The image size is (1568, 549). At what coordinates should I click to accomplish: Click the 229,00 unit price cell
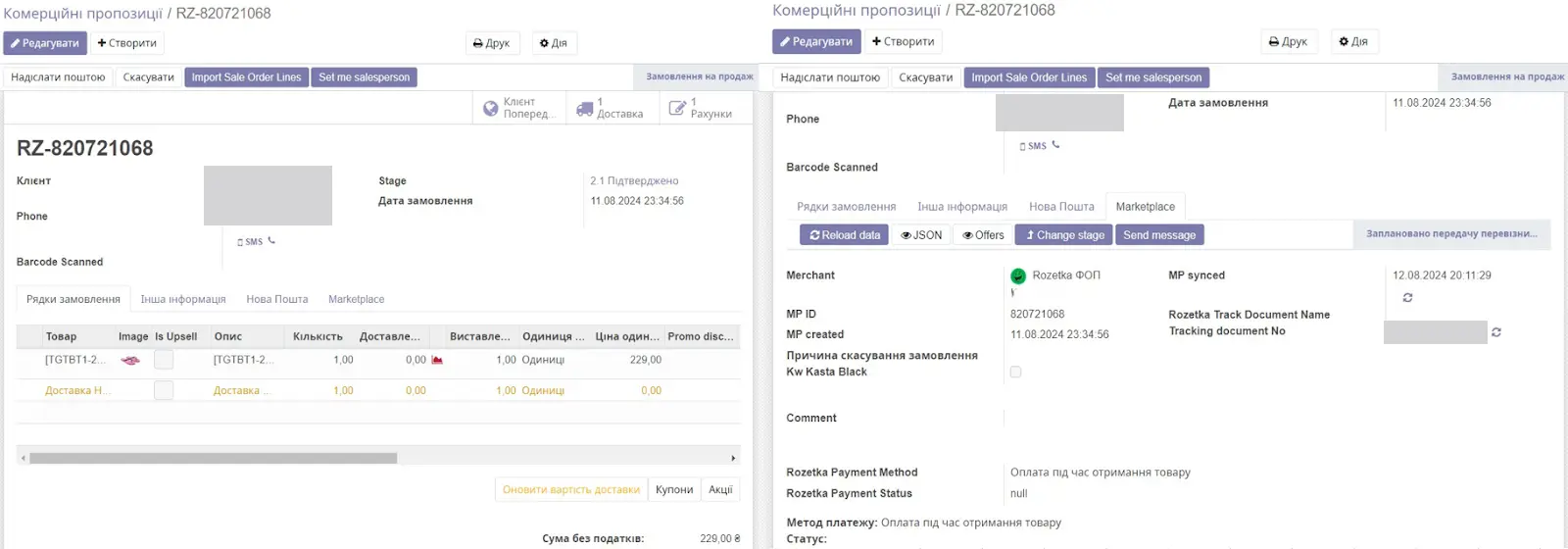[x=646, y=360]
